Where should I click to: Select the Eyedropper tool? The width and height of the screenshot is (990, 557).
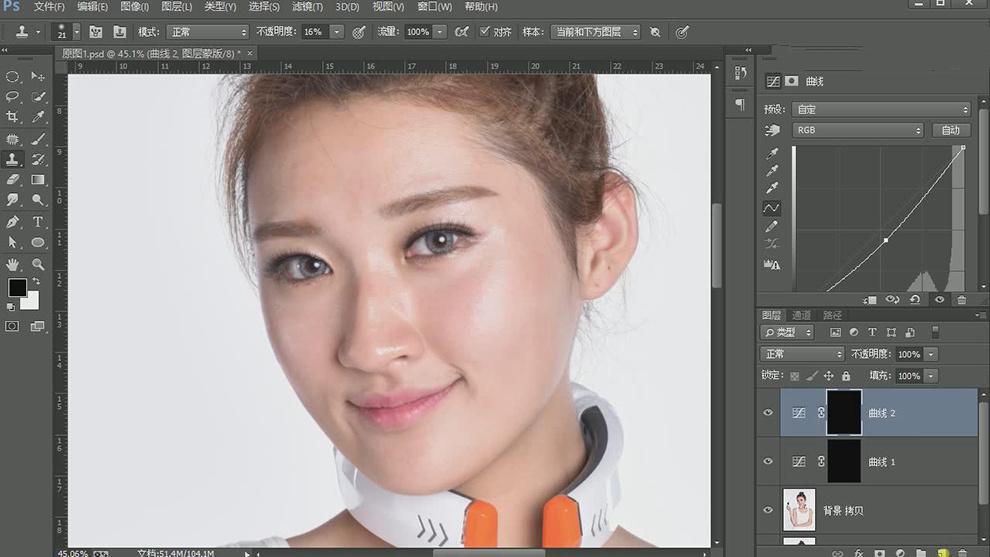(x=38, y=117)
